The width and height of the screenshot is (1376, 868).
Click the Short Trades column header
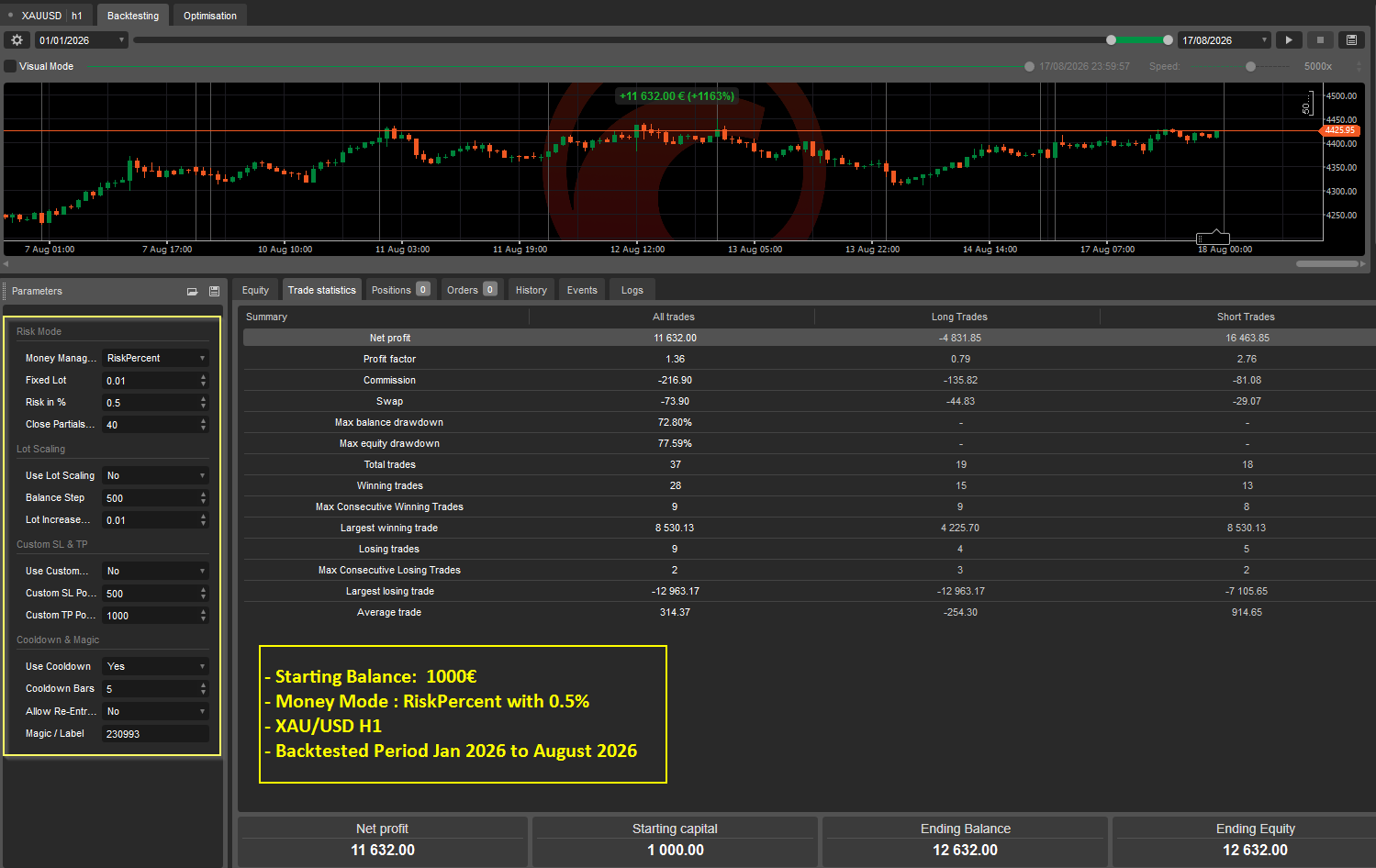pos(1246,317)
